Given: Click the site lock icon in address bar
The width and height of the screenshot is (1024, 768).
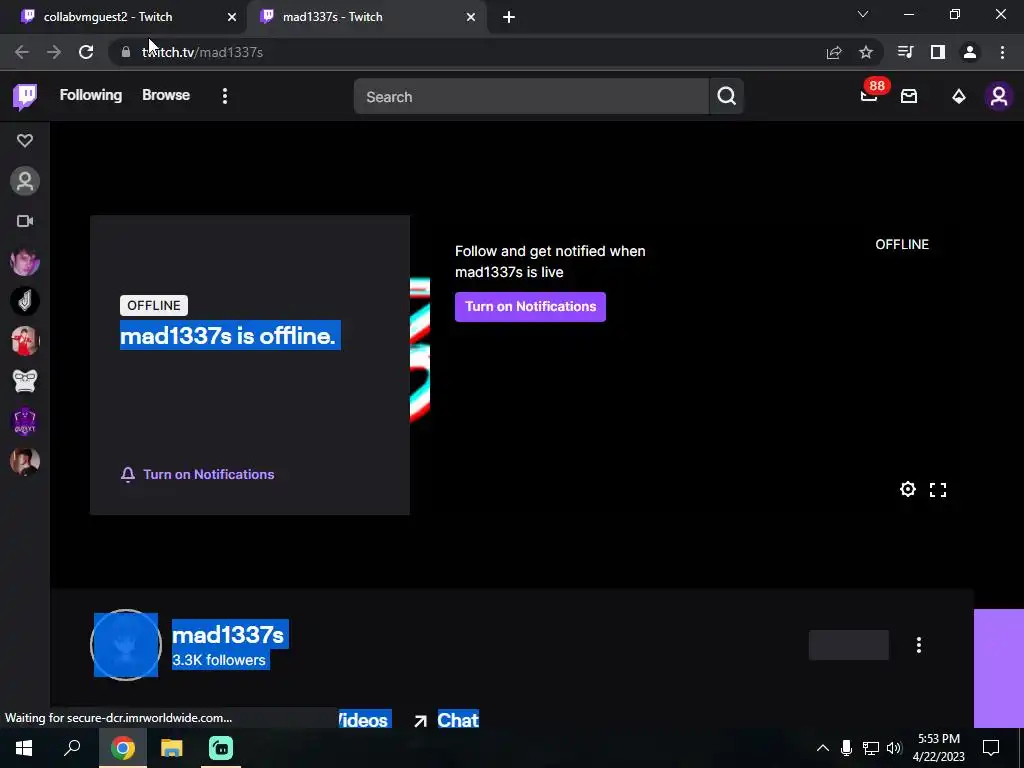Looking at the screenshot, I should (126, 52).
